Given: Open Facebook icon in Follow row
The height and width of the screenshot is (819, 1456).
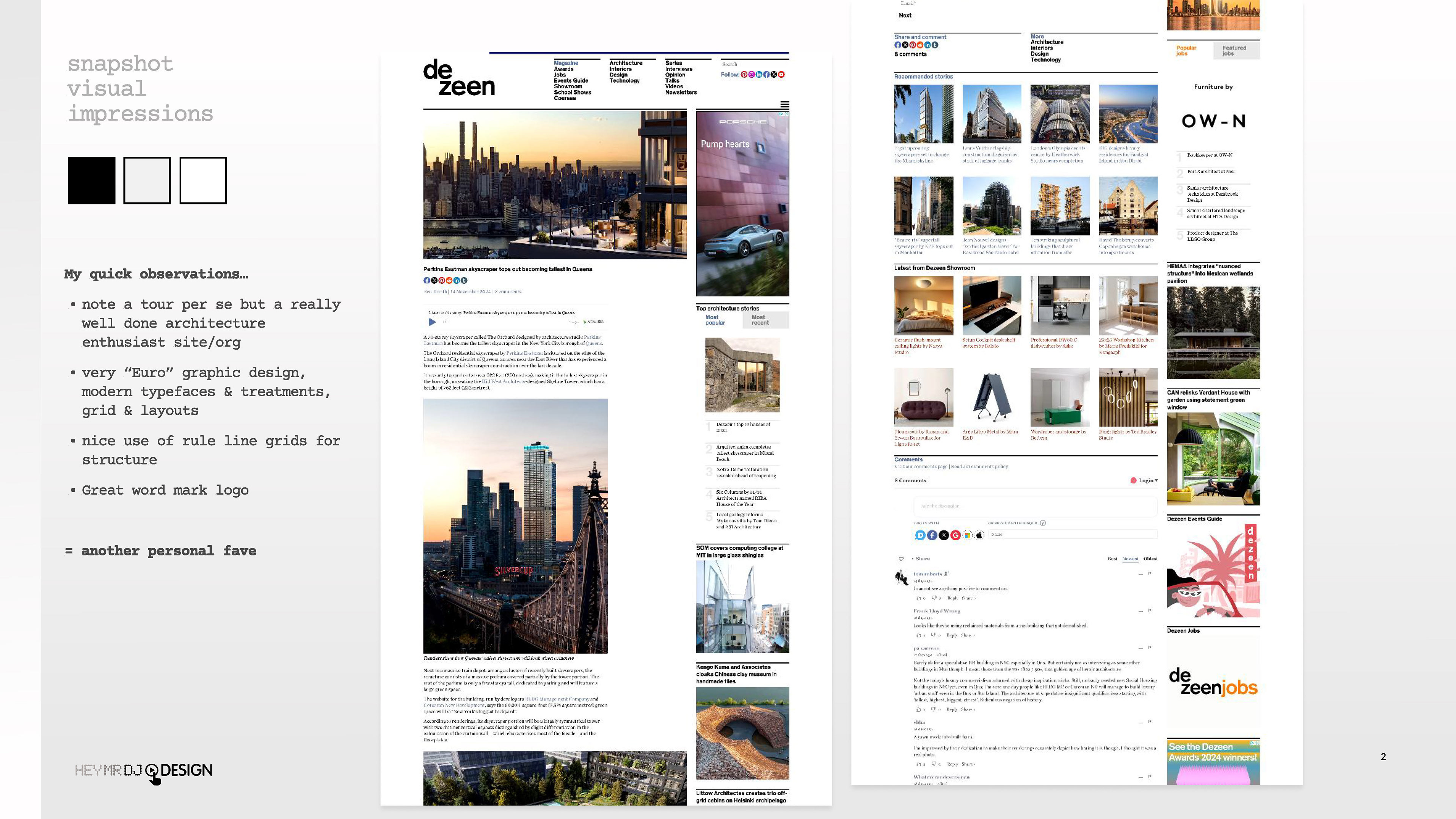Looking at the screenshot, I should pyautogui.click(x=766, y=75).
